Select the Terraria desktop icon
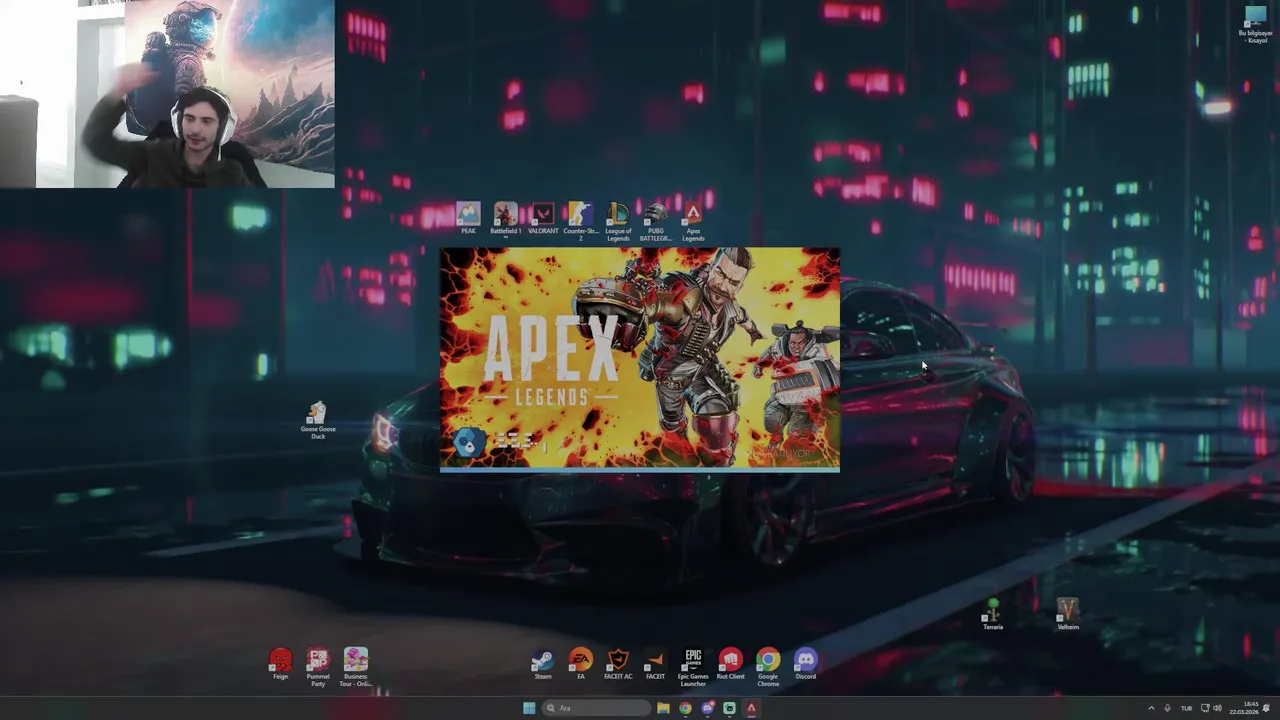This screenshot has height=720, width=1280. coord(992,615)
